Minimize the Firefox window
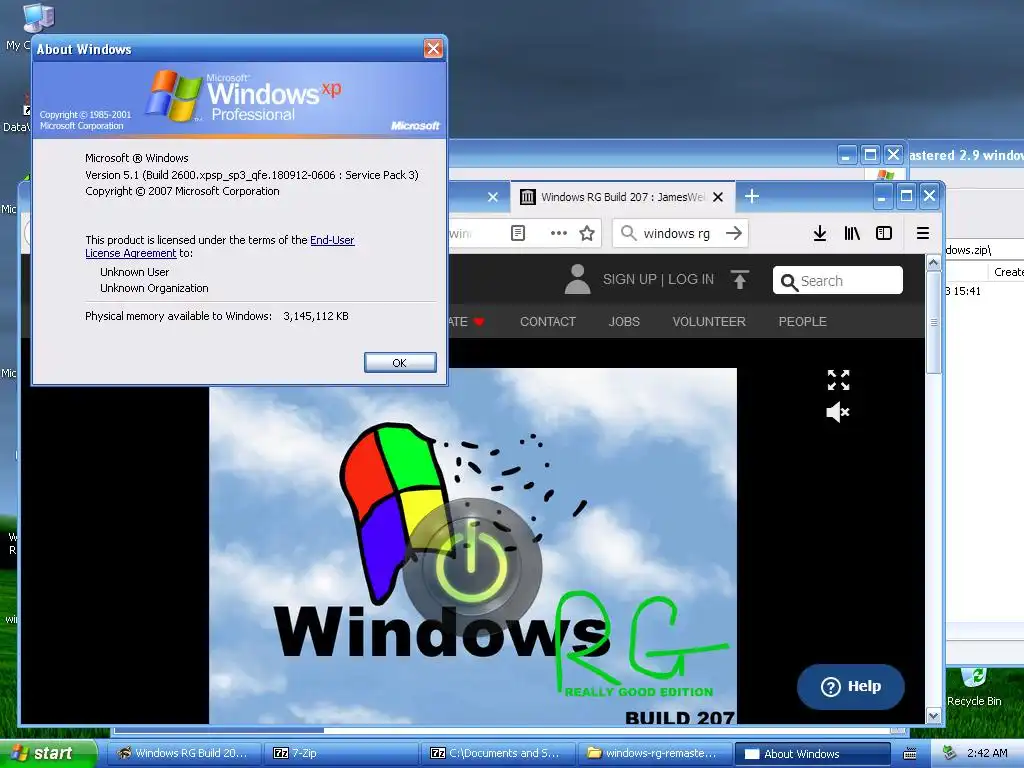1024x768 pixels. [882, 196]
